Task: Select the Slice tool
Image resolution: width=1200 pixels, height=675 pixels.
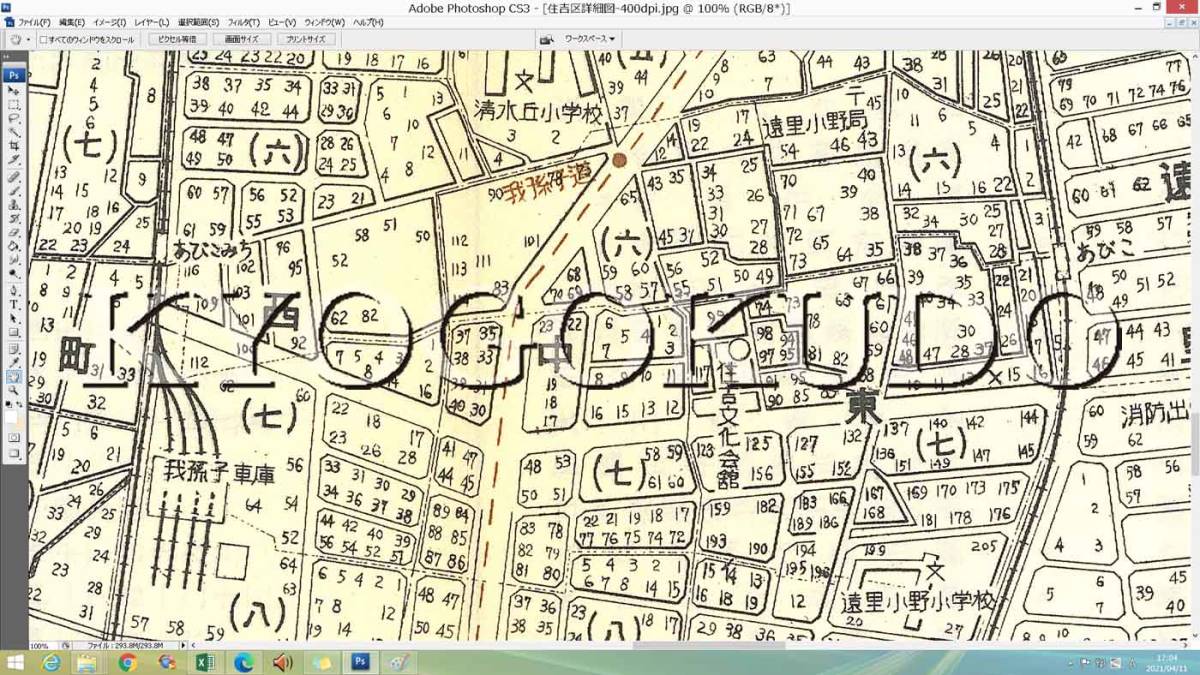Action: point(14,159)
